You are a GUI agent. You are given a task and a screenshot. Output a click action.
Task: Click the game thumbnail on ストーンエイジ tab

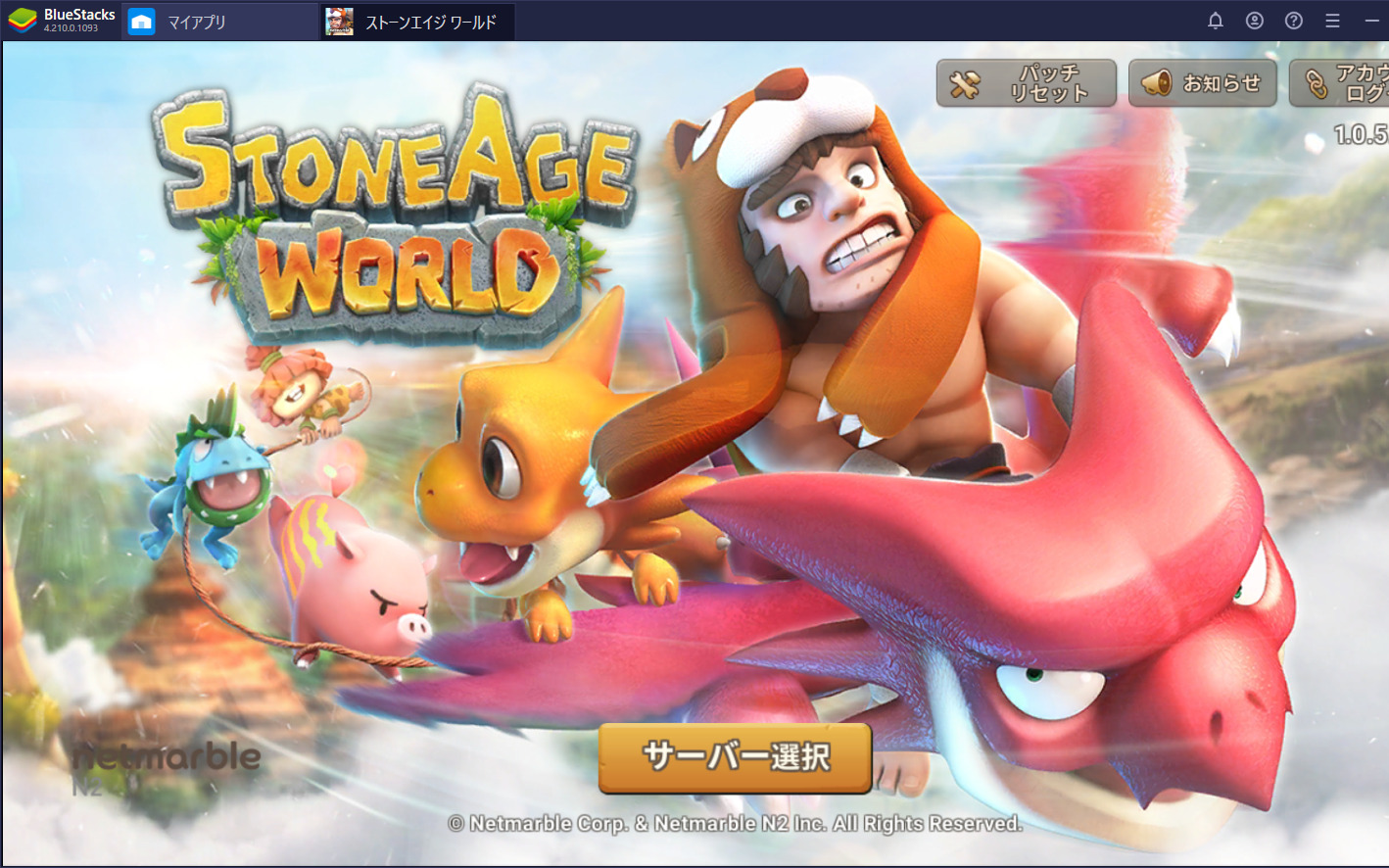339,22
